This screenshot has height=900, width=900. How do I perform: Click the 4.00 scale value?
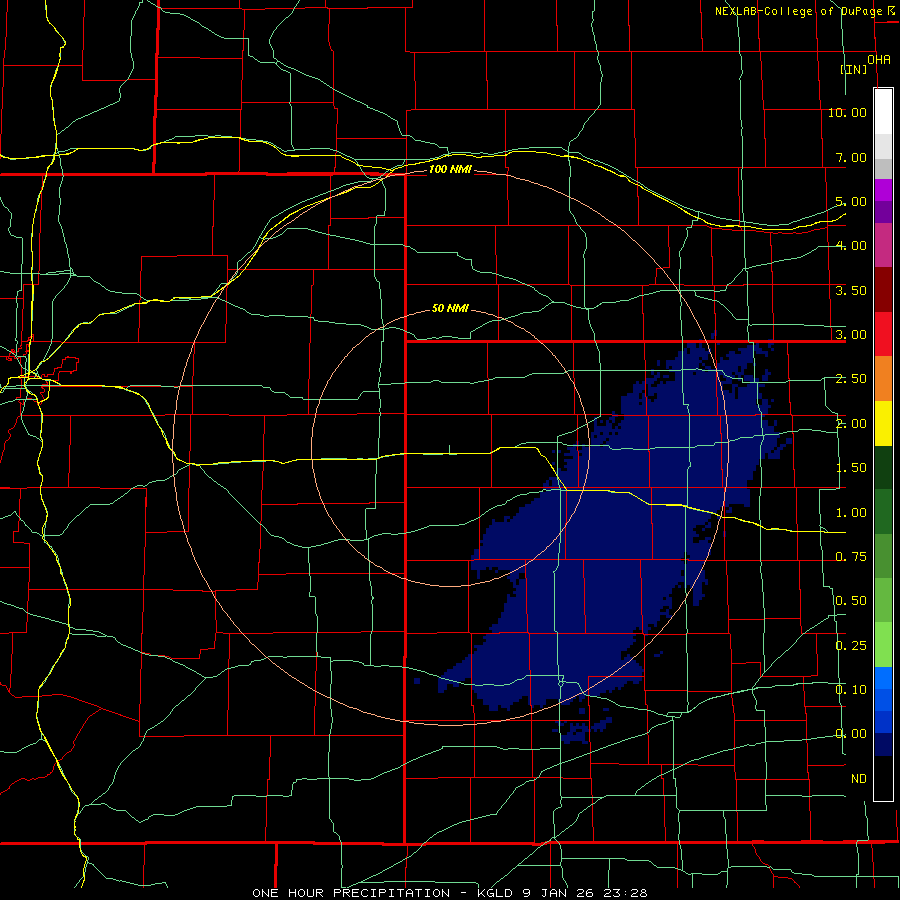(x=851, y=246)
